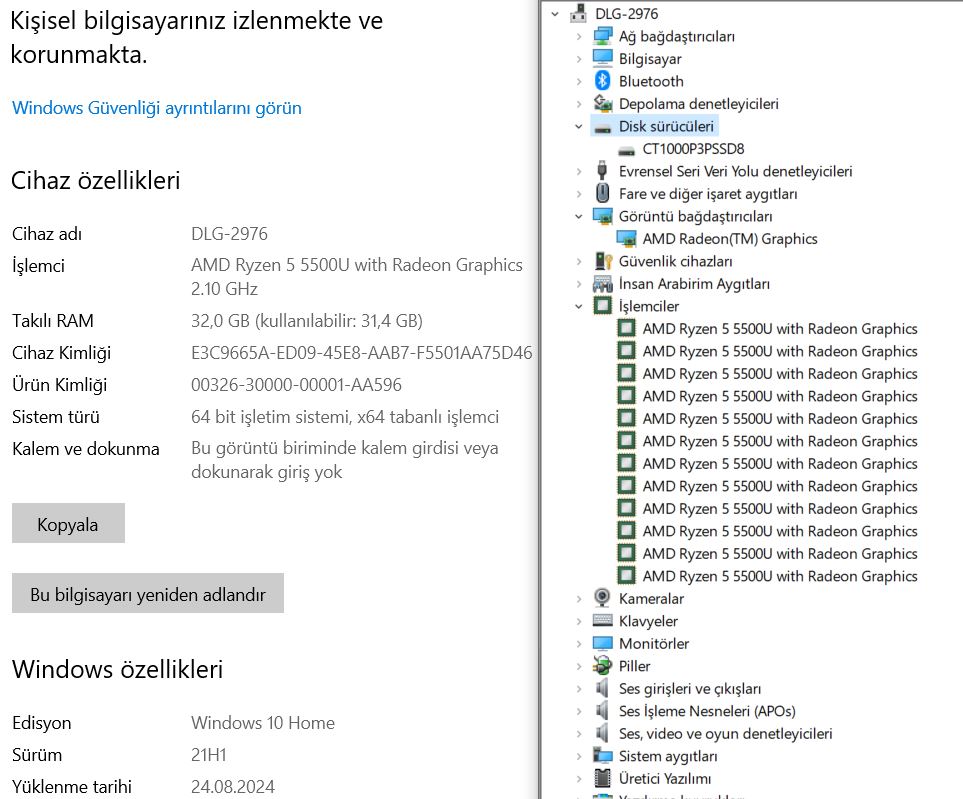963x799 pixels.
Task: Expand the Üretici Yazılımı category
Action: coord(579,779)
